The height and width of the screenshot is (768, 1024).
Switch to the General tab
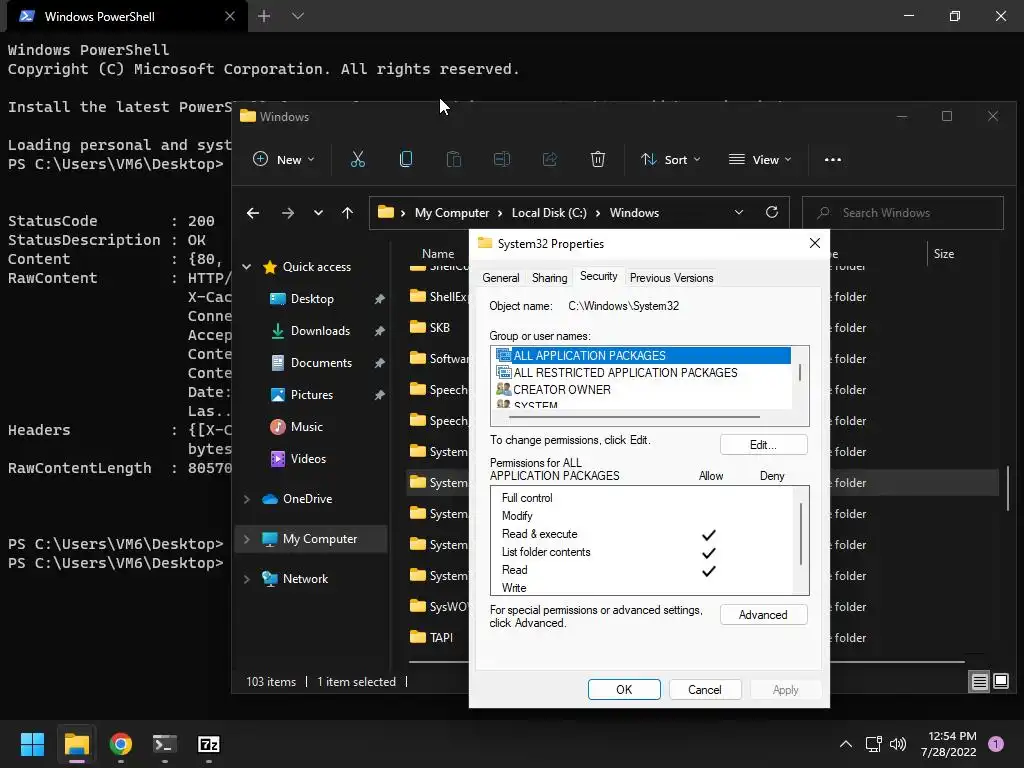coord(501,278)
